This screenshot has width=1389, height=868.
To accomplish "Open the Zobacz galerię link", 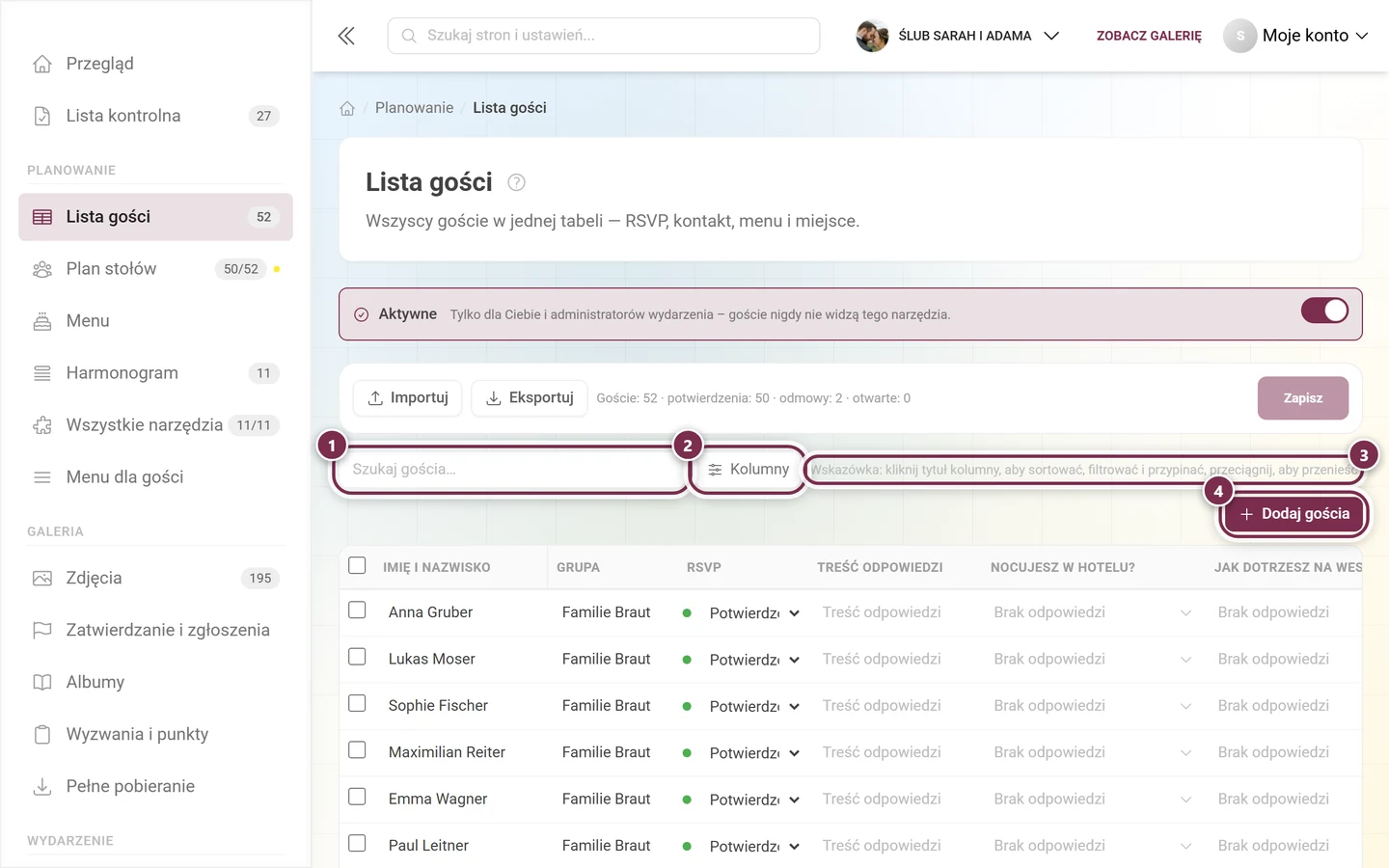I will [x=1149, y=36].
